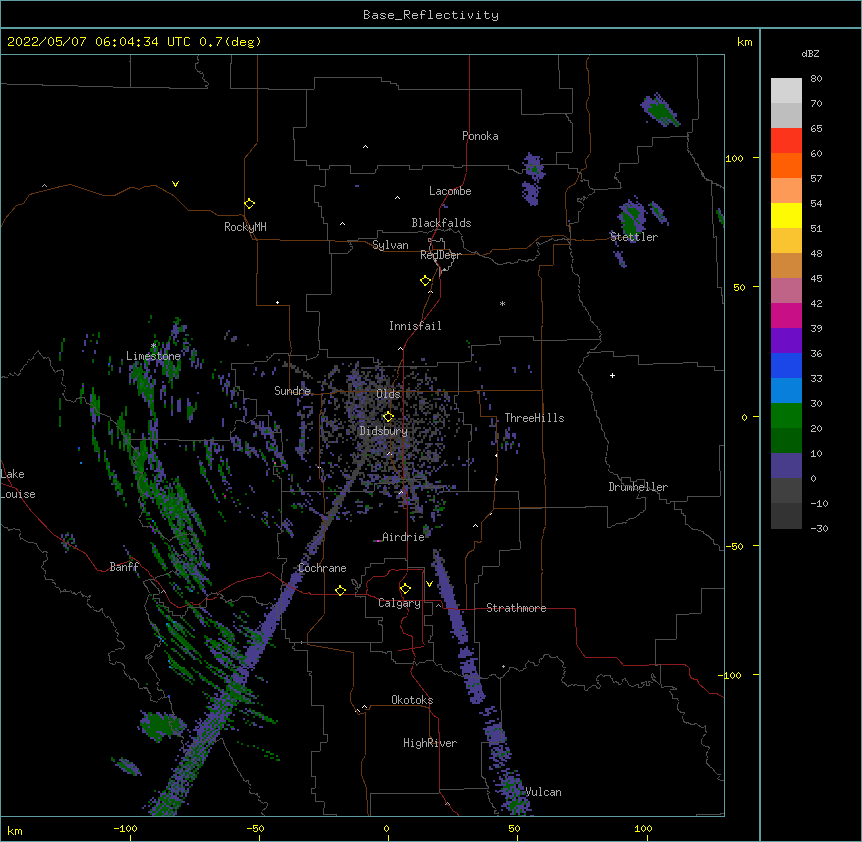This screenshot has height=842, width=862.
Task: Pick the dark green 20–10 dBZ legend swatch
Action: coord(786,441)
